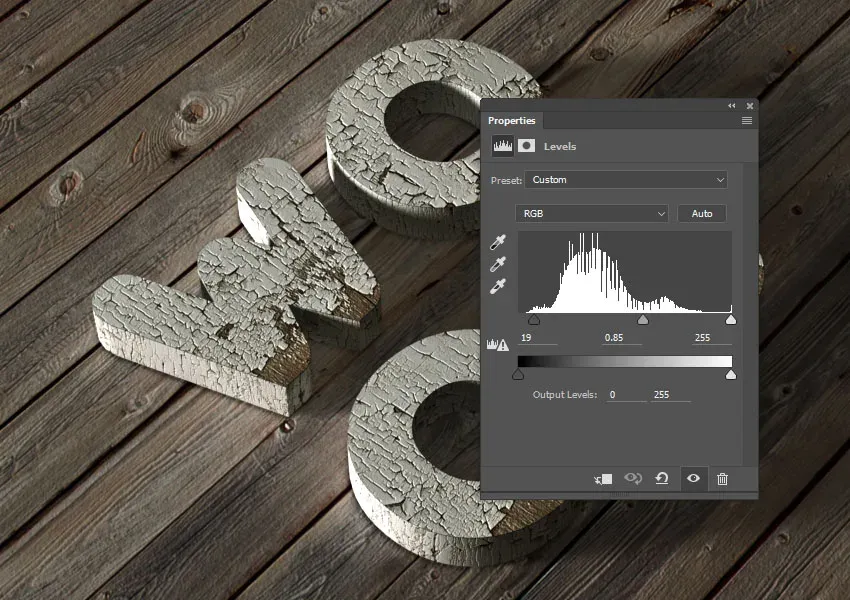Click the output gradient bar
850x600 pixels.
624,362
